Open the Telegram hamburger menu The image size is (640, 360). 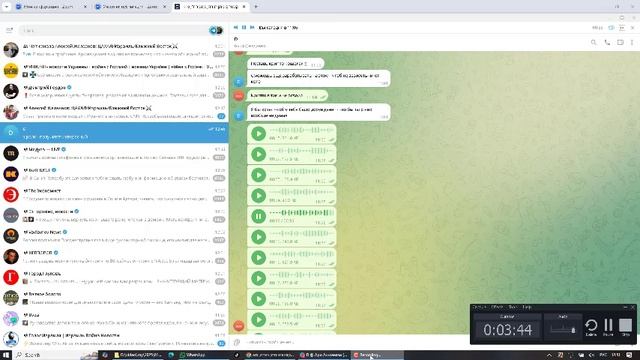9,30
